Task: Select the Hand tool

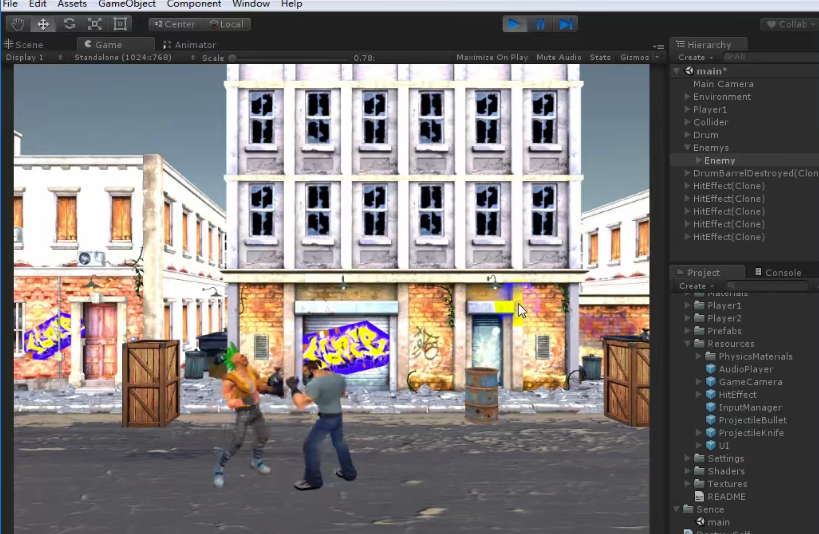Action: tap(17, 24)
